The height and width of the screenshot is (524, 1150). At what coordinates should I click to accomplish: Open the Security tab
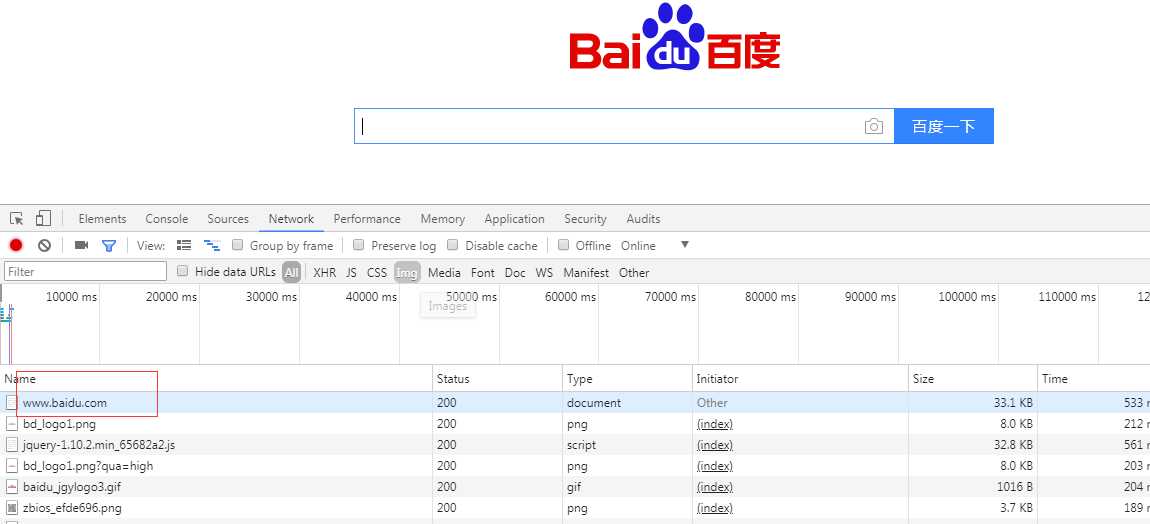pyautogui.click(x=585, y=219)
